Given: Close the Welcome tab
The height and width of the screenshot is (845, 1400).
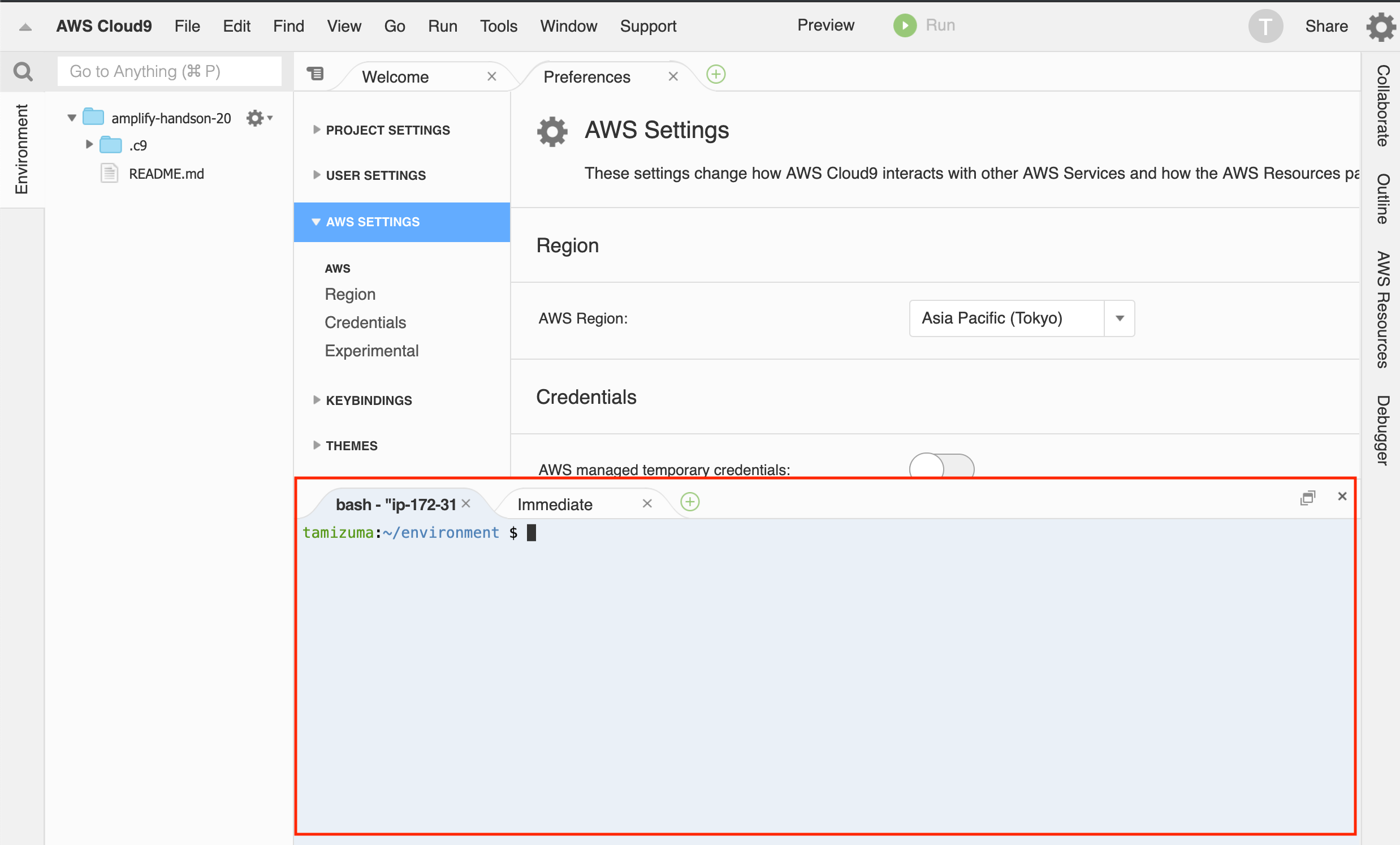Looking at the screenshot, I should coord(492,76).
